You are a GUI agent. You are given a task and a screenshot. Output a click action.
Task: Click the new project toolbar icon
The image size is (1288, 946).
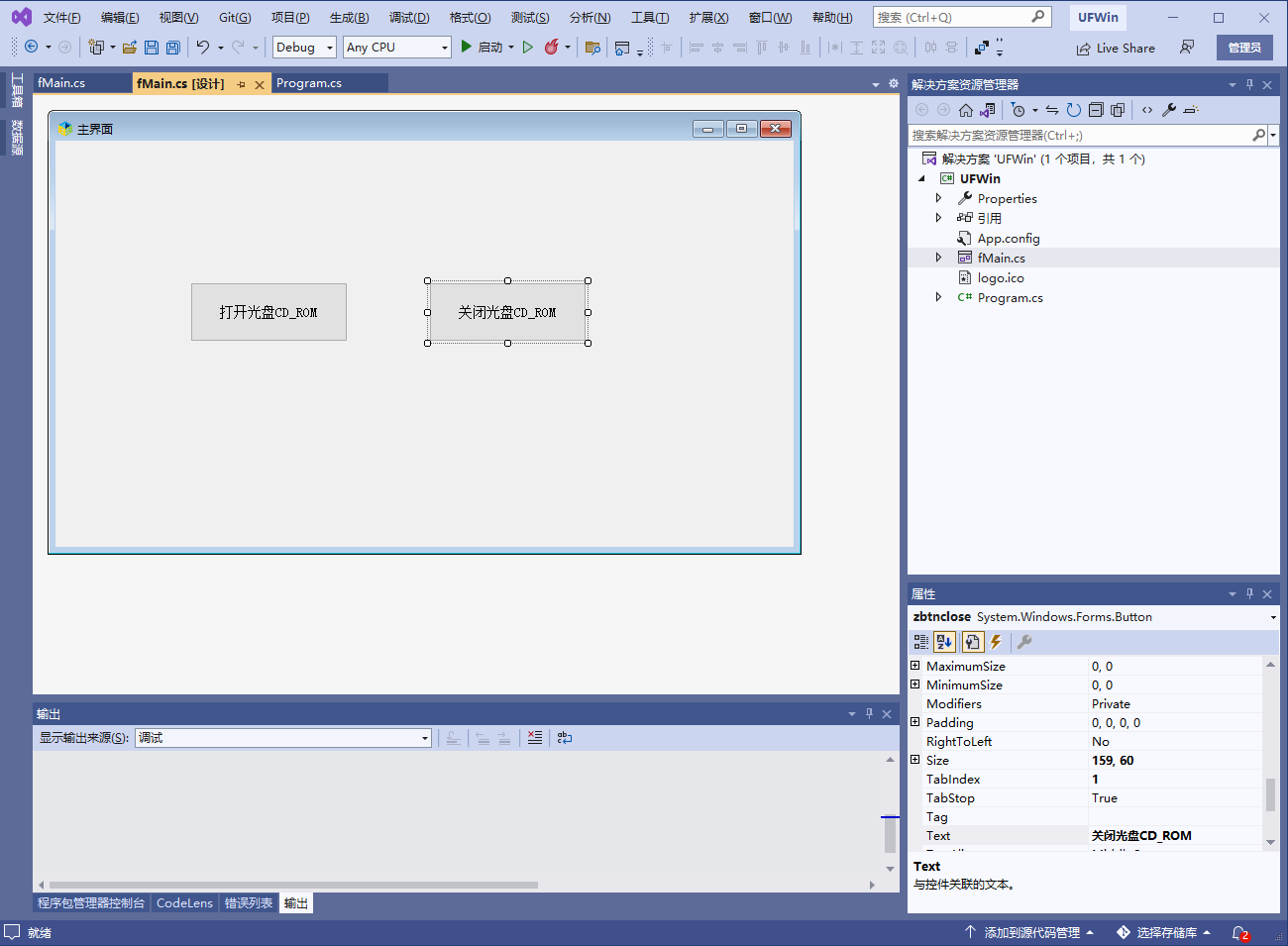pyautogui.click(x=96, y=47)
